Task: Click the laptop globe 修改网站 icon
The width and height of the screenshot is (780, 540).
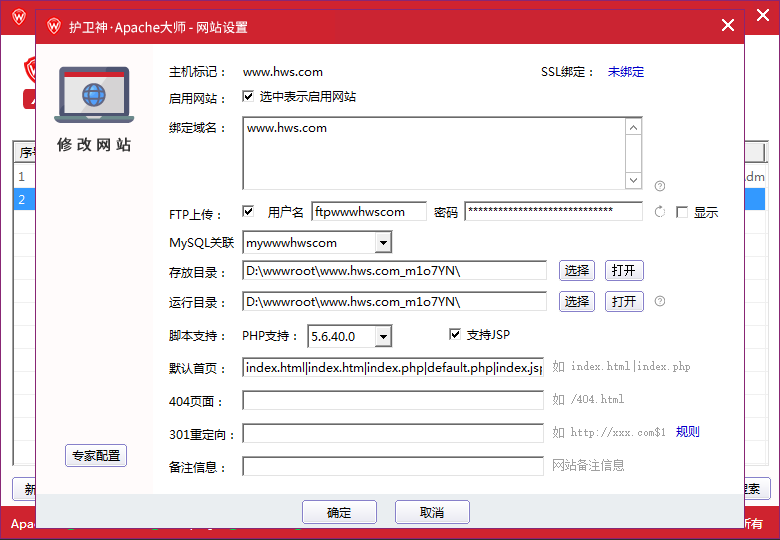Action: click(x=94, y=94)
